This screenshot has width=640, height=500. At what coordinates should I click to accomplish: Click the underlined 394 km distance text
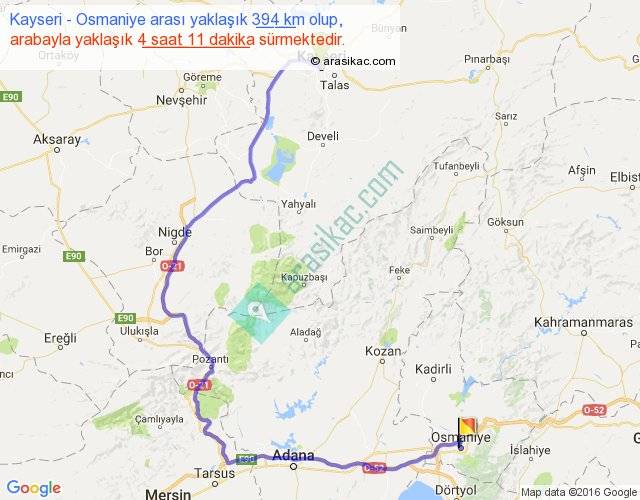coord(274,19)
